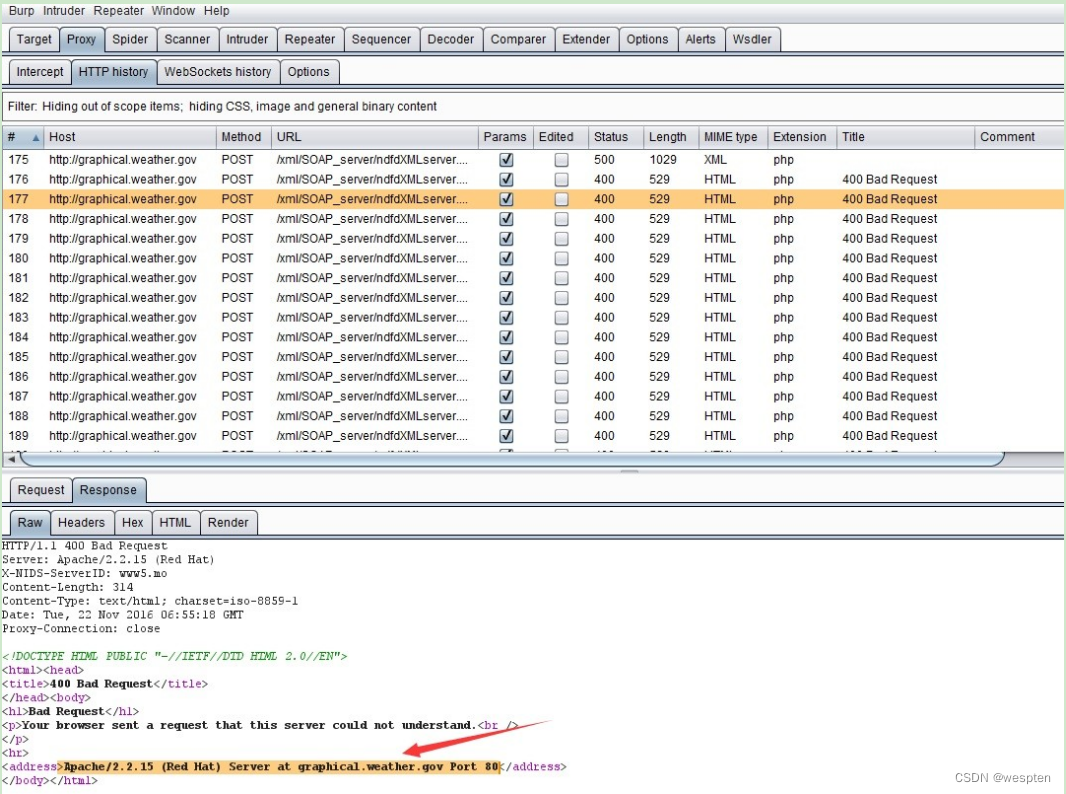The width and height of the screenshot is (1066, 794).
Task: Switch response view to Hex
Action: (133, 522)
